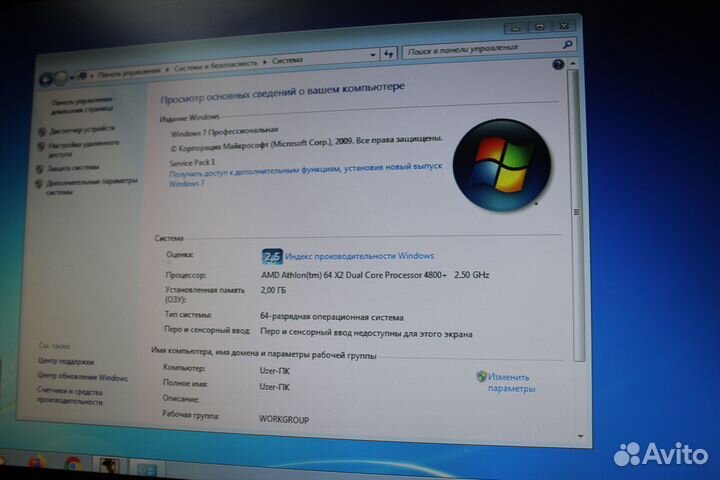720x480 pixels.
Task: Click the Service Pack 1 text
Action: point(192,163)
